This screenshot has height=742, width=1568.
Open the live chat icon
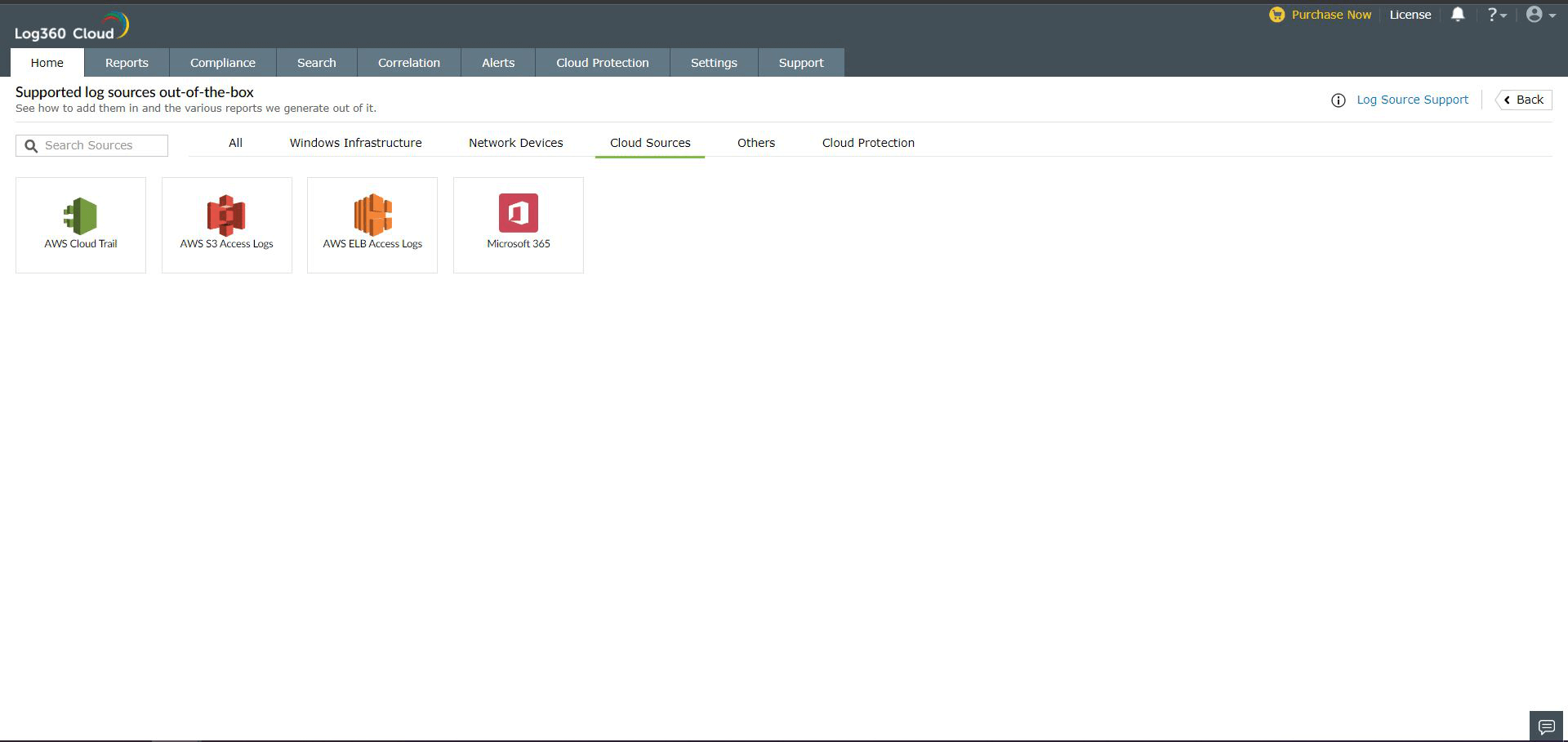tap(1546, 726)
